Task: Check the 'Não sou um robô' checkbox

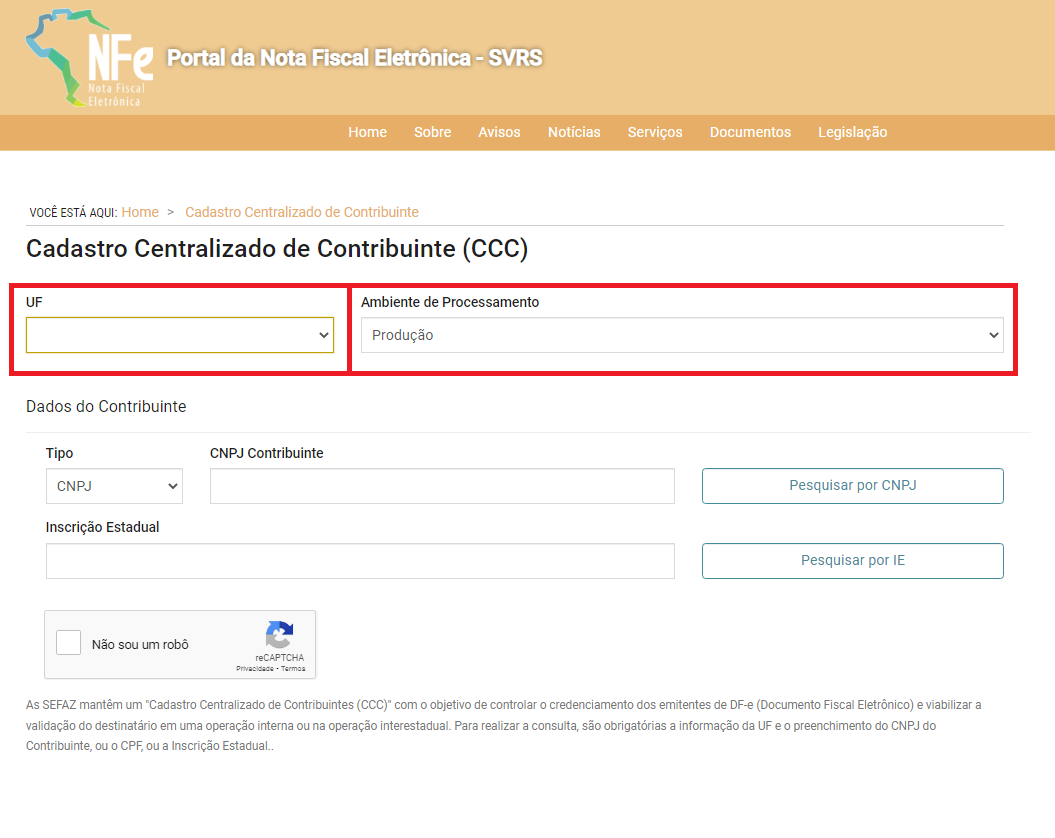Action: pyautogui.click(x=69, y=643)
